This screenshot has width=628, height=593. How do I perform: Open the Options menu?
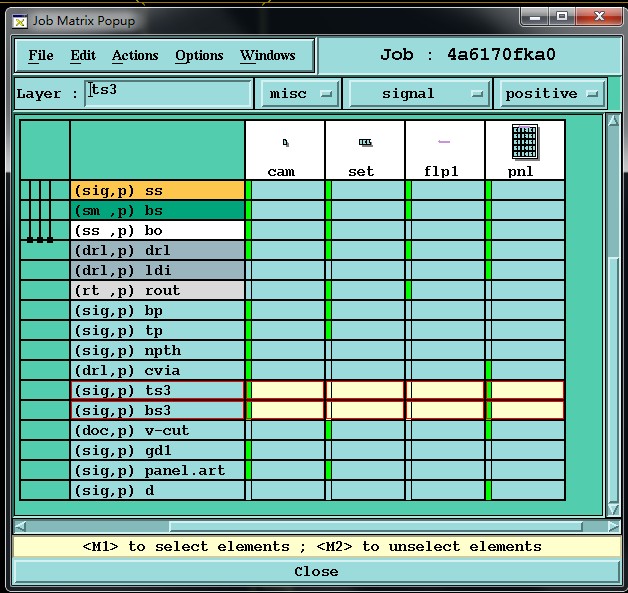pyautogui.click(x=199, y=55)
